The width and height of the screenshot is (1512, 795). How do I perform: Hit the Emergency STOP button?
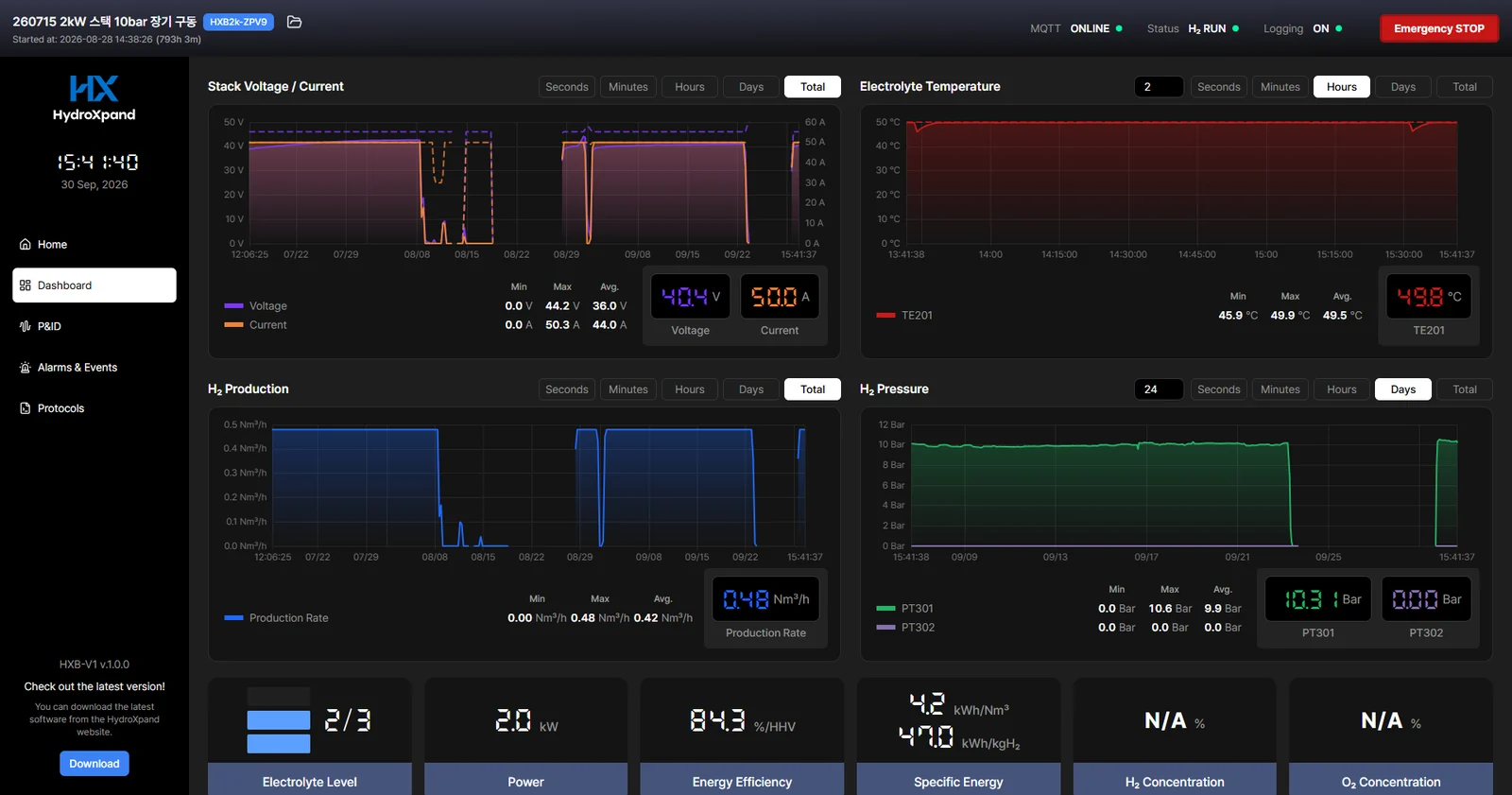click(x=1439, y=28)
